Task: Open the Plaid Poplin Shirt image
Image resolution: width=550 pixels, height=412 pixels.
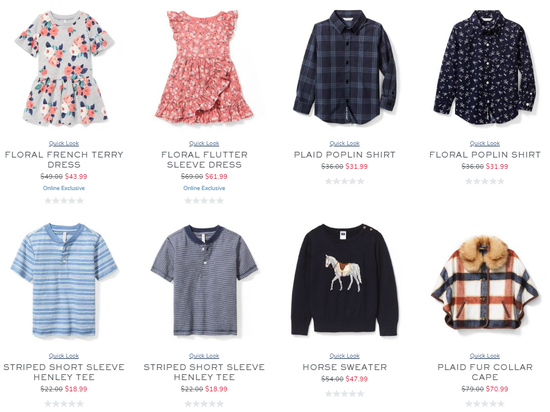Action: point(344,67)
